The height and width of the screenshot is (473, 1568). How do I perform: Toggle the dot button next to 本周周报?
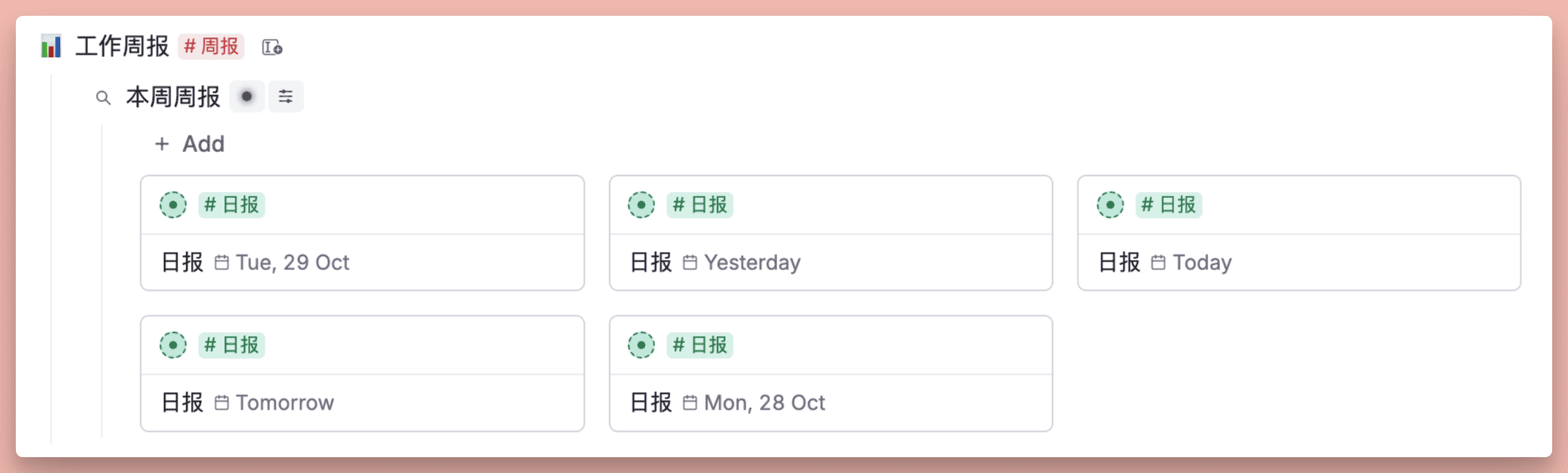[247, 97]
